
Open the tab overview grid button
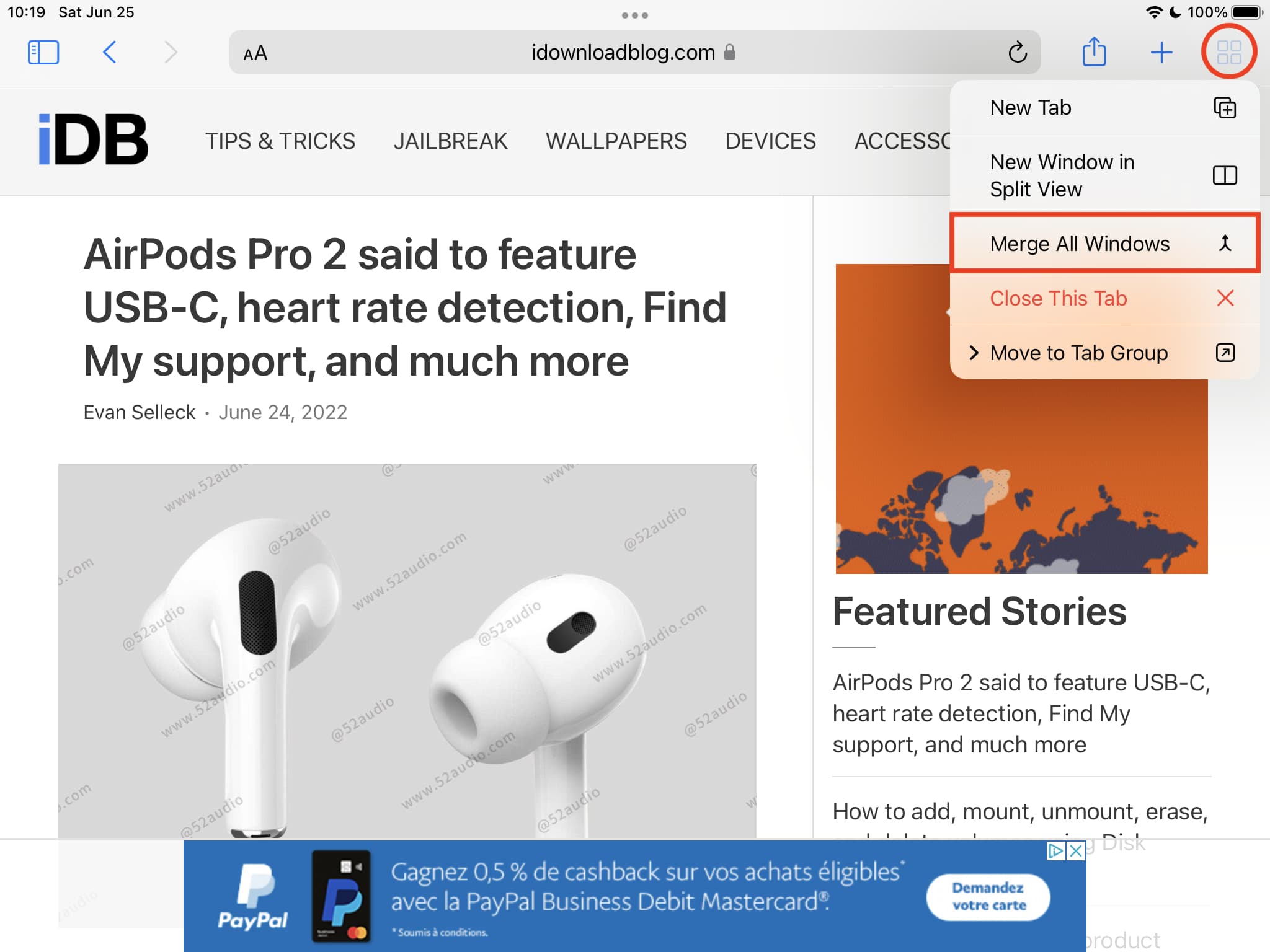[1228, 52]
